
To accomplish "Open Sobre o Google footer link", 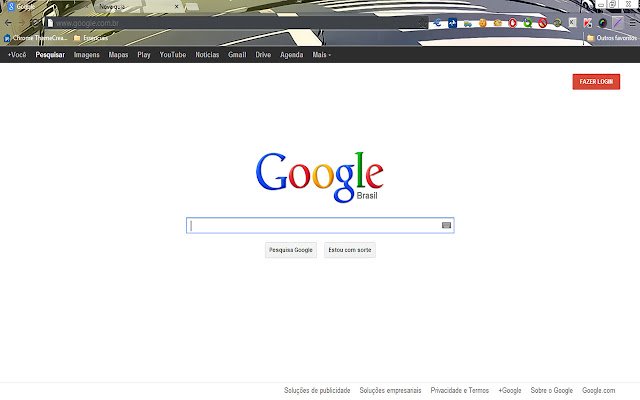I will pyautogui.click(x=551, y=390).
